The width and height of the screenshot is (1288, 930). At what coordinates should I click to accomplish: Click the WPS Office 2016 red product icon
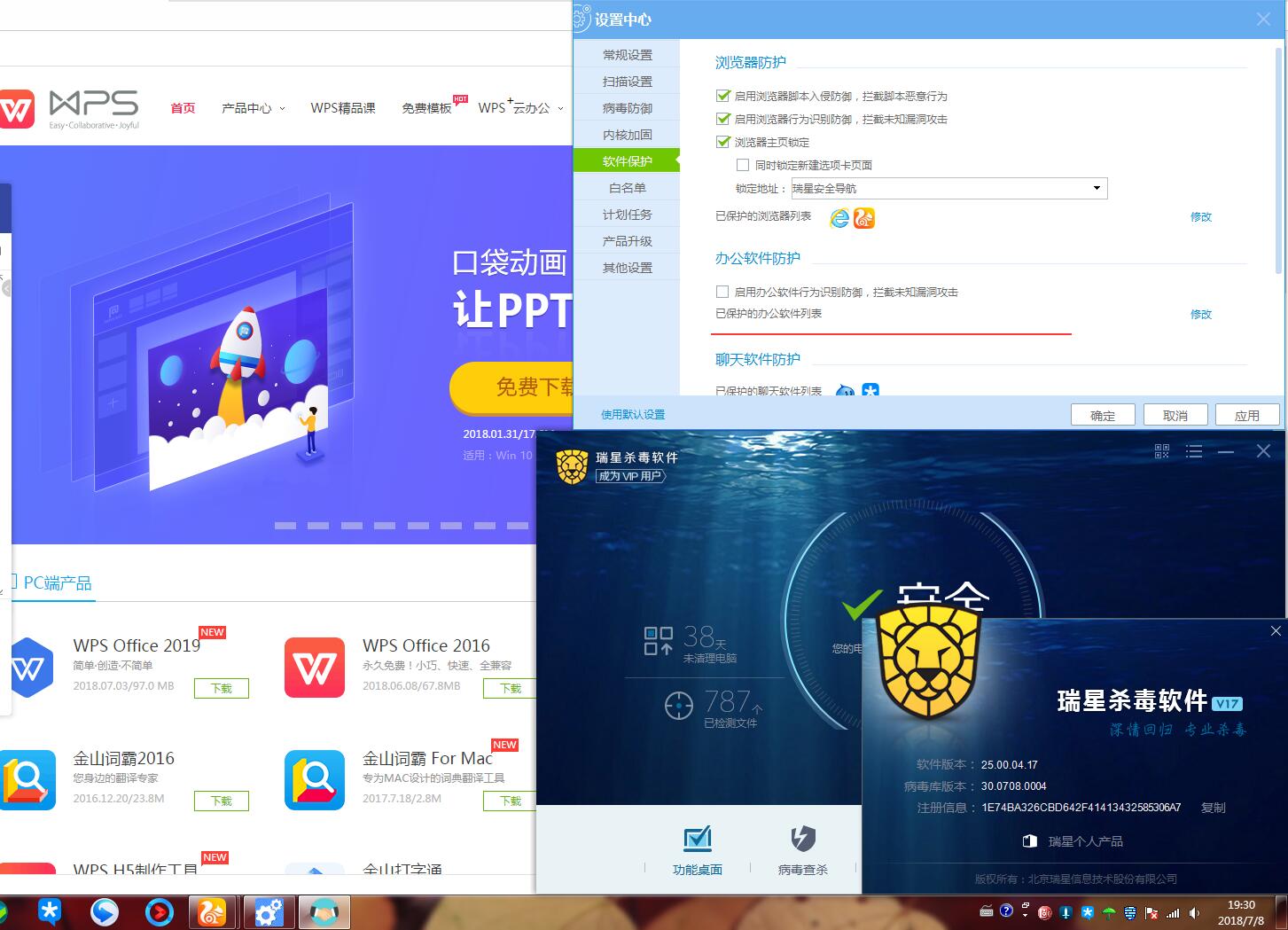coord(315,667)
